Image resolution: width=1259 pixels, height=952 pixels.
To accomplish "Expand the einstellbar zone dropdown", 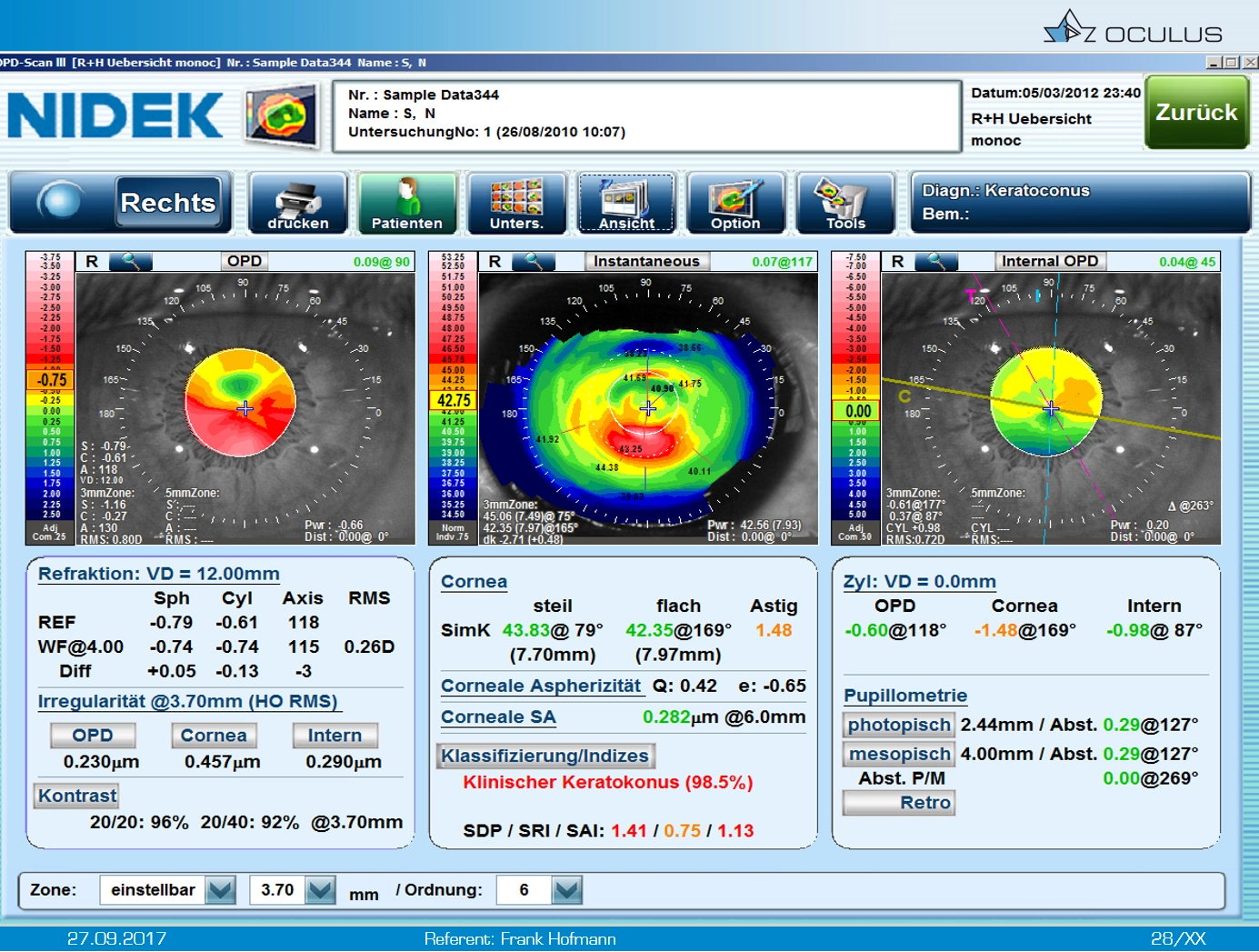I will point(221,890).
